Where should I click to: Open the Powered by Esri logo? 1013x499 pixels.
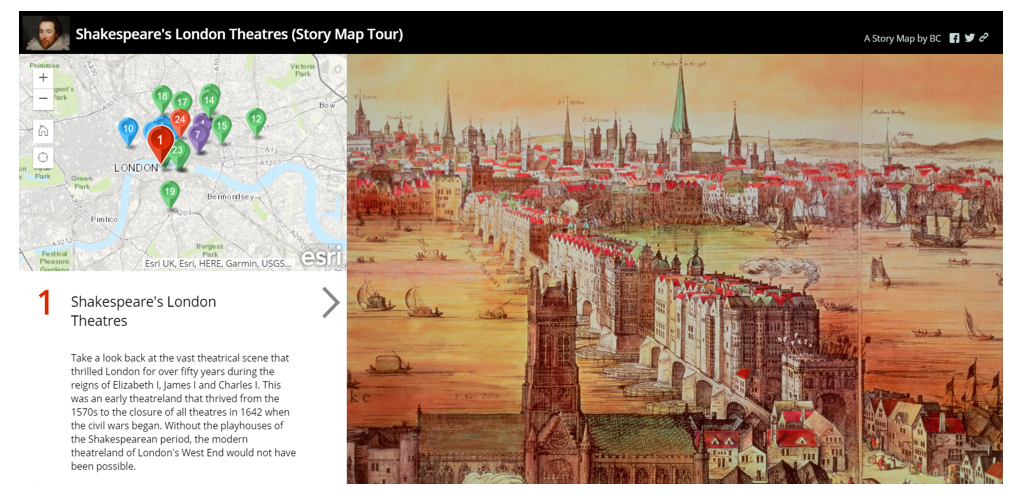coord(322,257)
